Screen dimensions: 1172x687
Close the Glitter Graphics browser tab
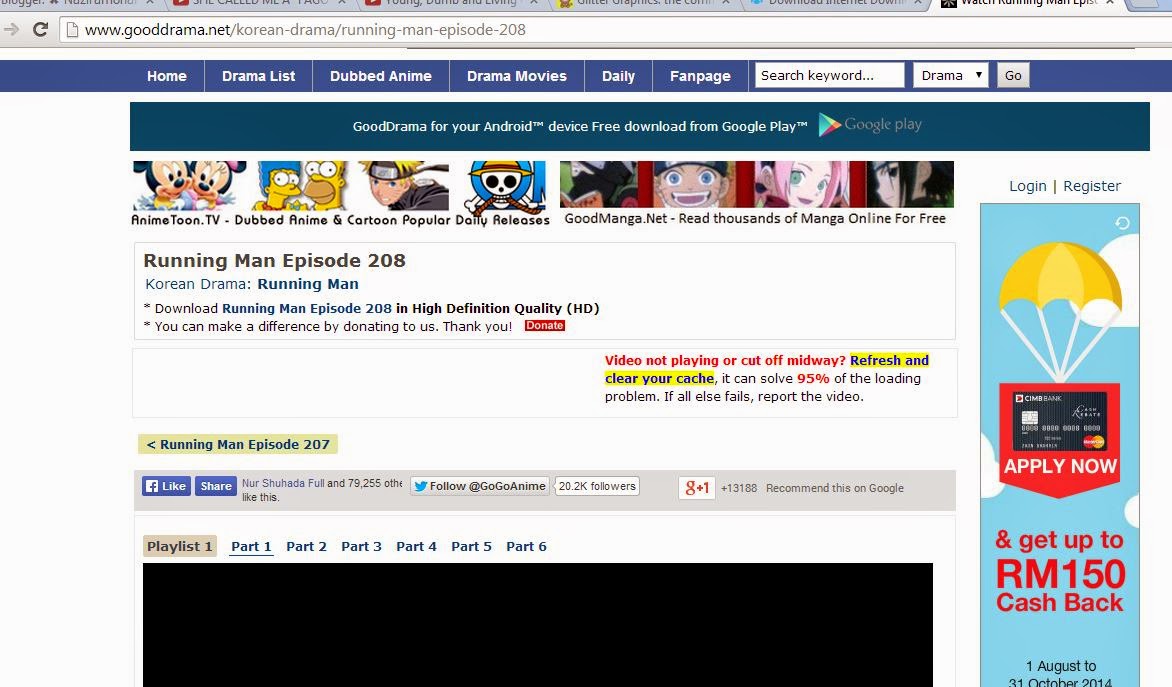pos(726,3)
